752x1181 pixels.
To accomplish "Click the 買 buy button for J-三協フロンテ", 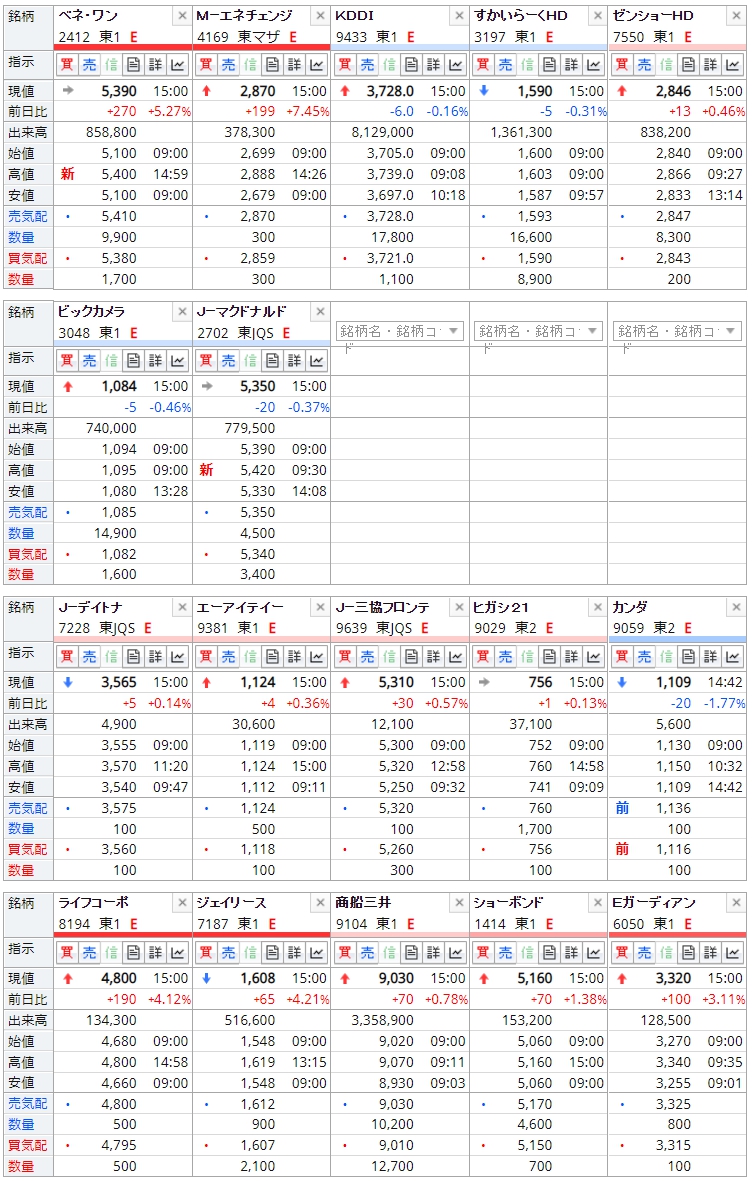I will click(345, 657).
